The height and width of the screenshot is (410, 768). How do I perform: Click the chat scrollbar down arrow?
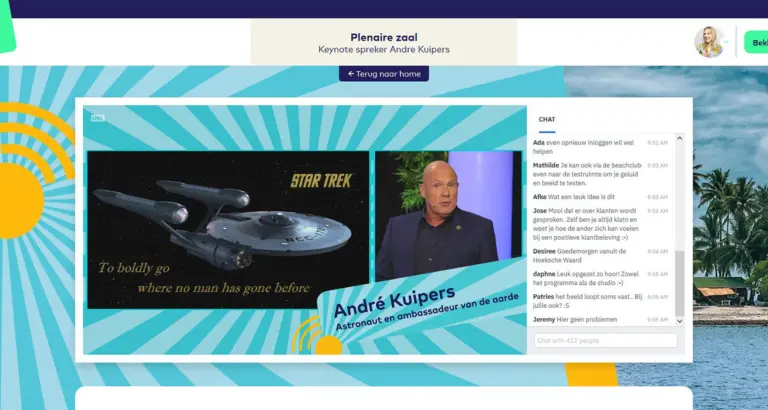point(679,321)
